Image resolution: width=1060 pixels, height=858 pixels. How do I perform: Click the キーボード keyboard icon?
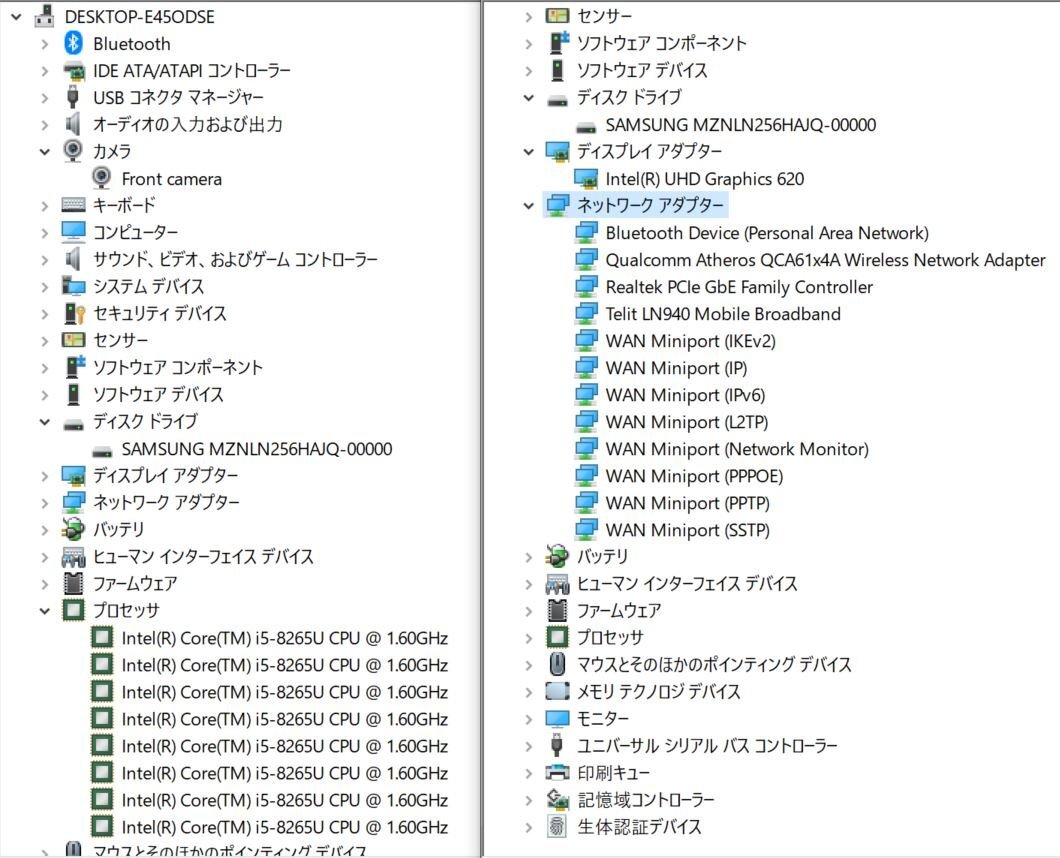pos(73,205)
